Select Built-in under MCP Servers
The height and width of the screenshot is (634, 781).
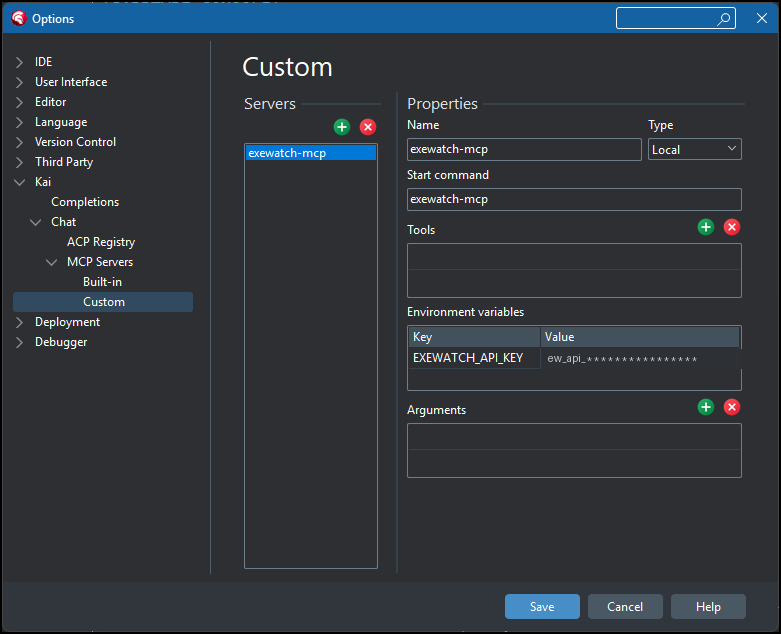pos(103,282)
